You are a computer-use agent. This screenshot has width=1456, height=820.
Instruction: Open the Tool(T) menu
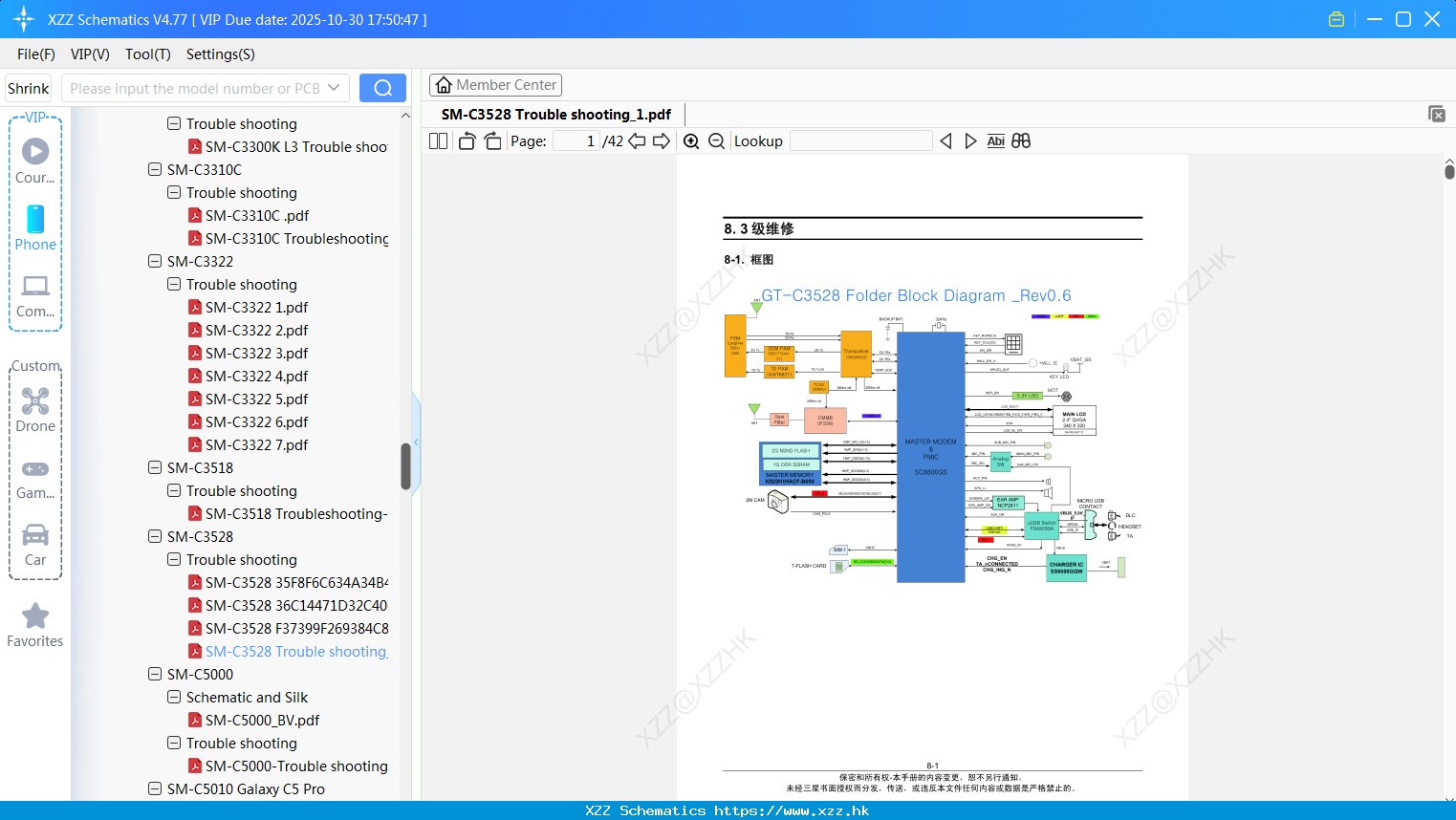148,54
